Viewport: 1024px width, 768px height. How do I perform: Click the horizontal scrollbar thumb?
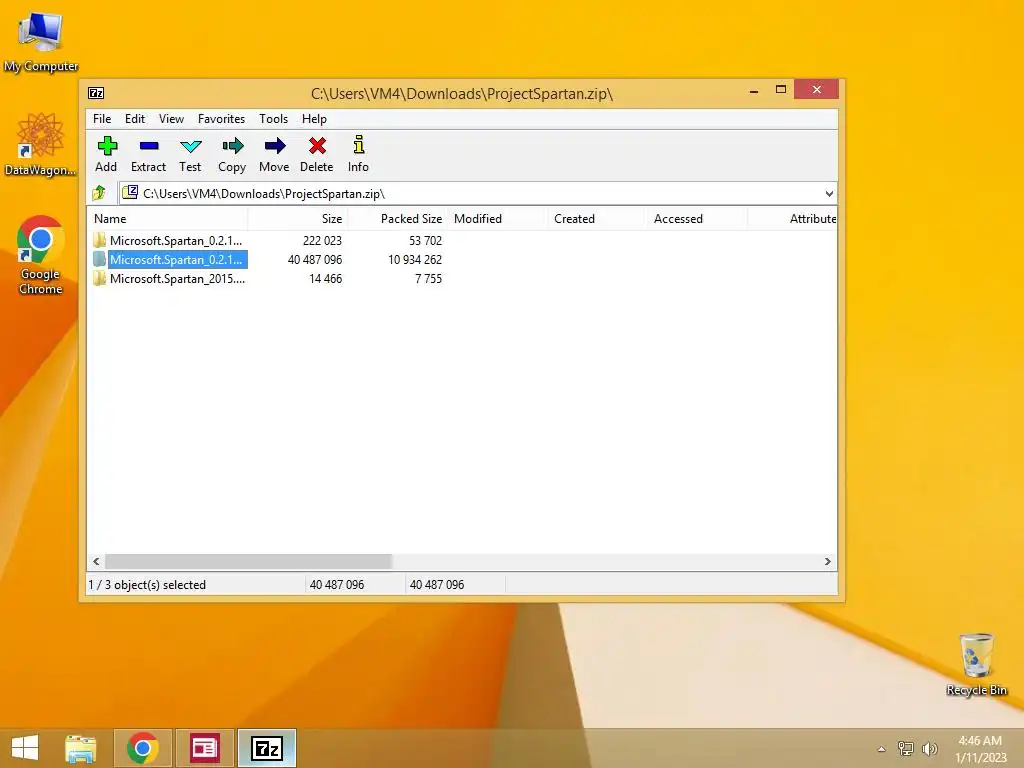[x=248, y=561]
